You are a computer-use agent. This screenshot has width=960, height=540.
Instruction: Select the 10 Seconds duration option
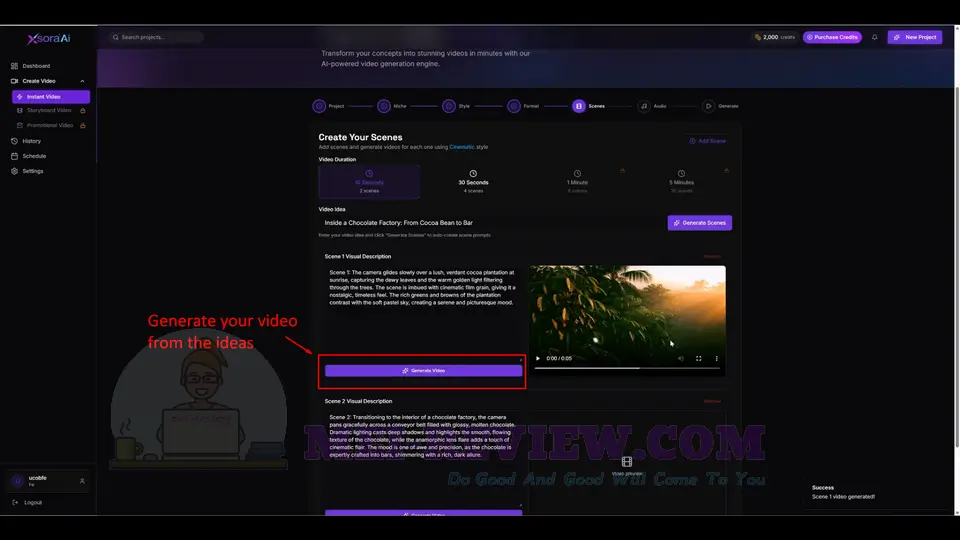(x=369, y=182)
